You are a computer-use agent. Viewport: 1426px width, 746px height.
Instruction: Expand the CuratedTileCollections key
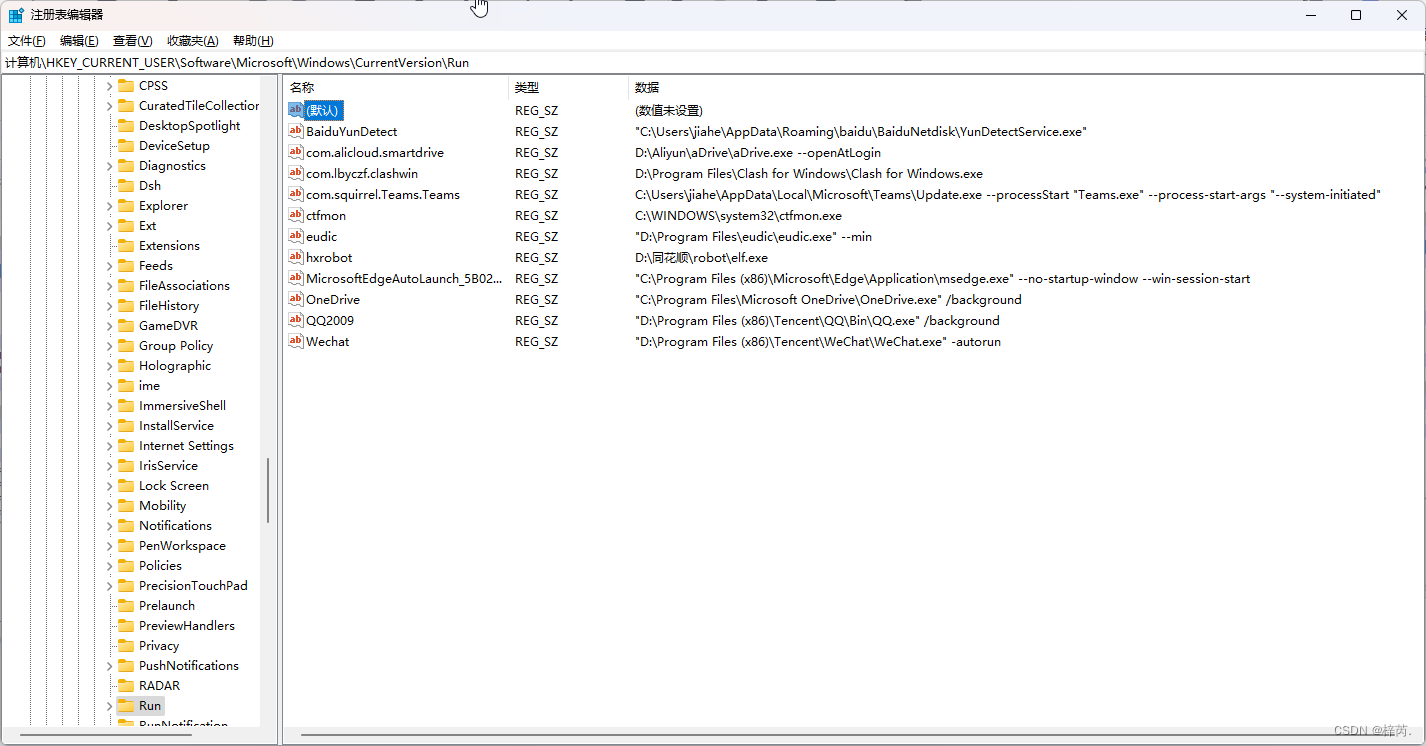109,106
